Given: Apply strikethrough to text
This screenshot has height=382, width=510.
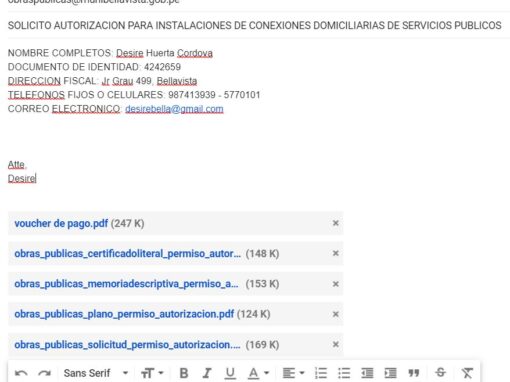Looking at the screenshot, I should tap(440, 372).
